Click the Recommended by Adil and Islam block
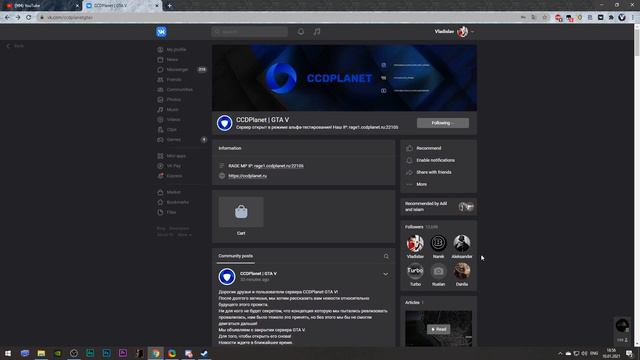 click(439, 207)
